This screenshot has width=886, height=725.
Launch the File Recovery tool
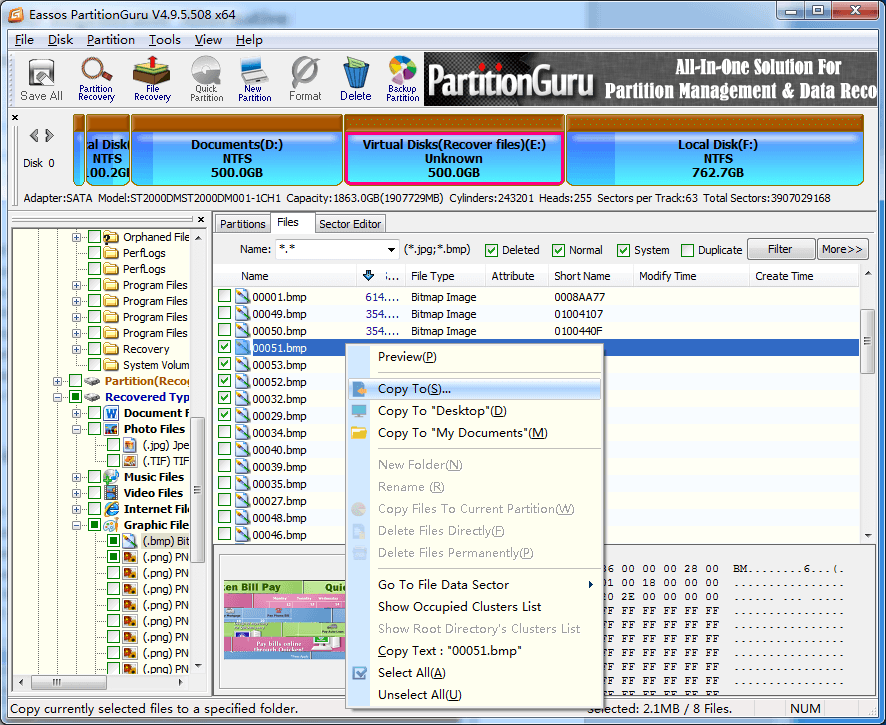point(152,80)
